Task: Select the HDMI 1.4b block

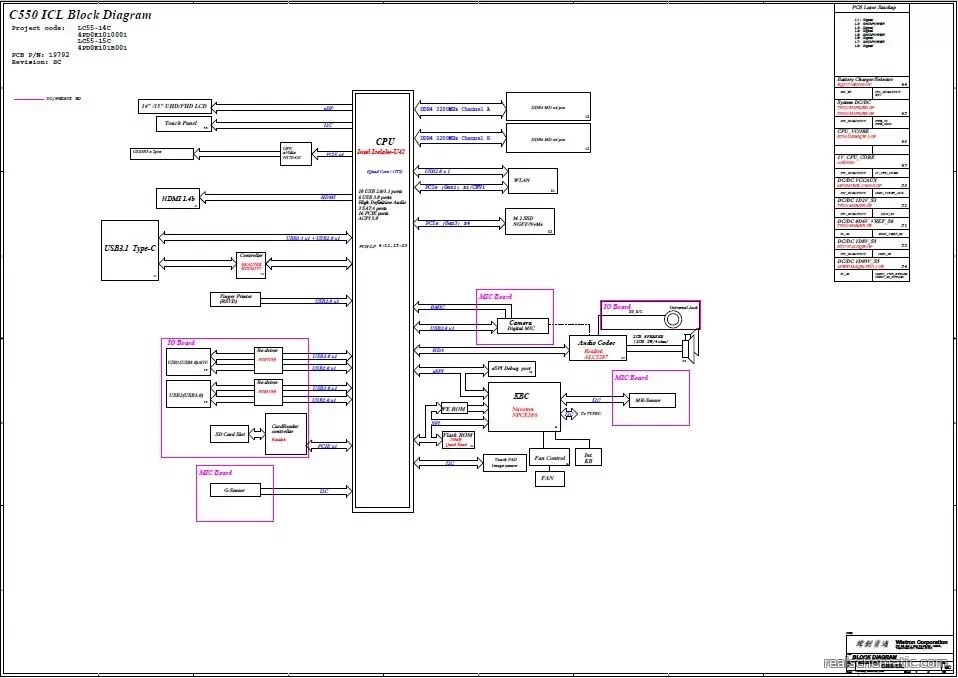Action: click(178, 199)
